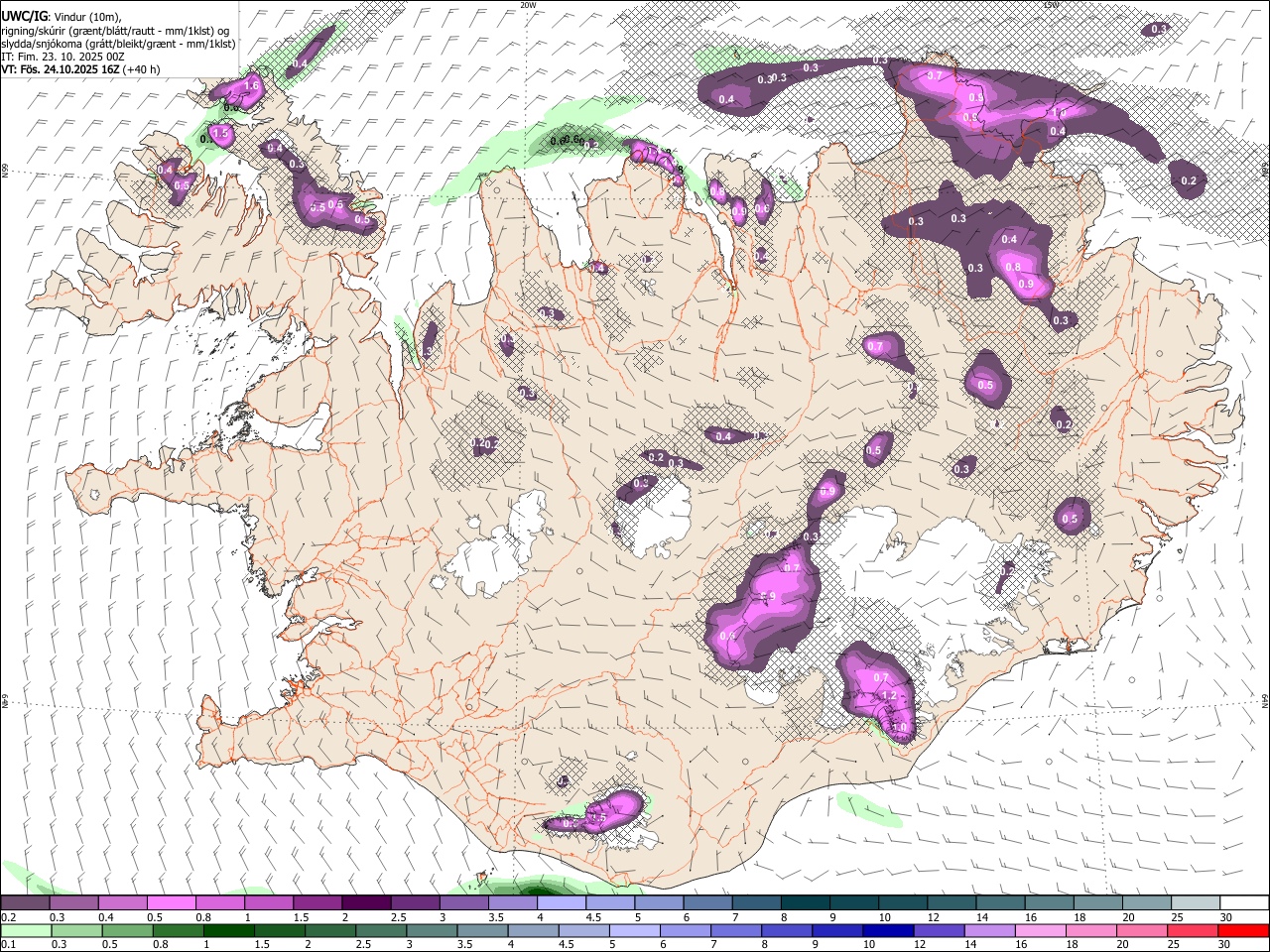Click lower legend blue swatch between 8 and 9
Viewport: 1270px width, 952px height.
click(x=786, y=931)
